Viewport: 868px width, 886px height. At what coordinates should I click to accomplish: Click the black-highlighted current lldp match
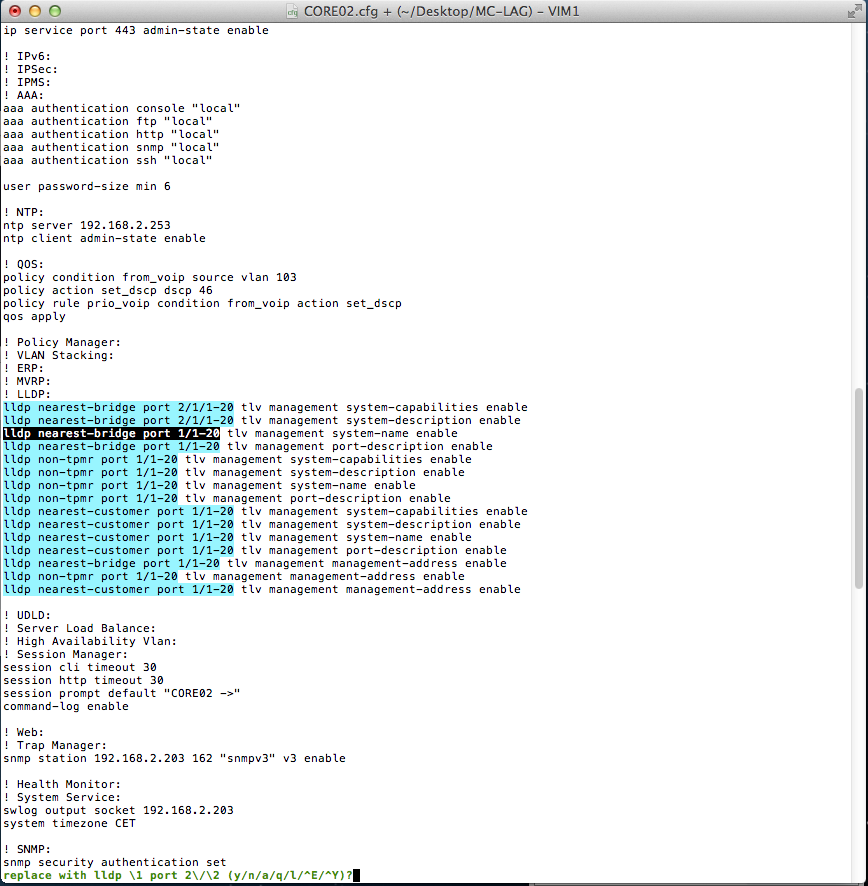111,434
